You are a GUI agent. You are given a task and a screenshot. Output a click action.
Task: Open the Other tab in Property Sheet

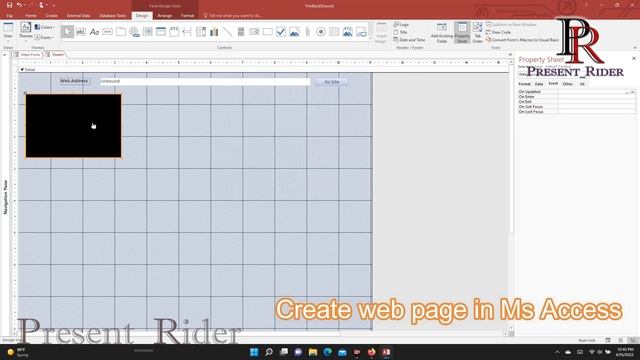tap(568, 84)
